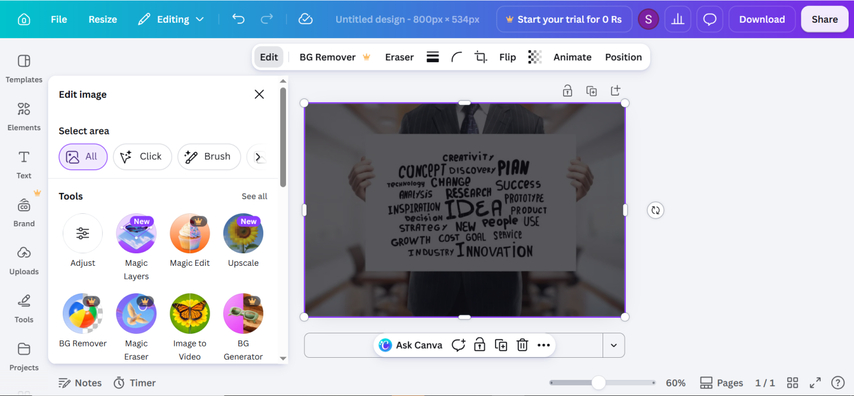The width and height of the screenshot is (854, 396).
Task: Go to Canva home icon
Action: (x=23, y=20)
